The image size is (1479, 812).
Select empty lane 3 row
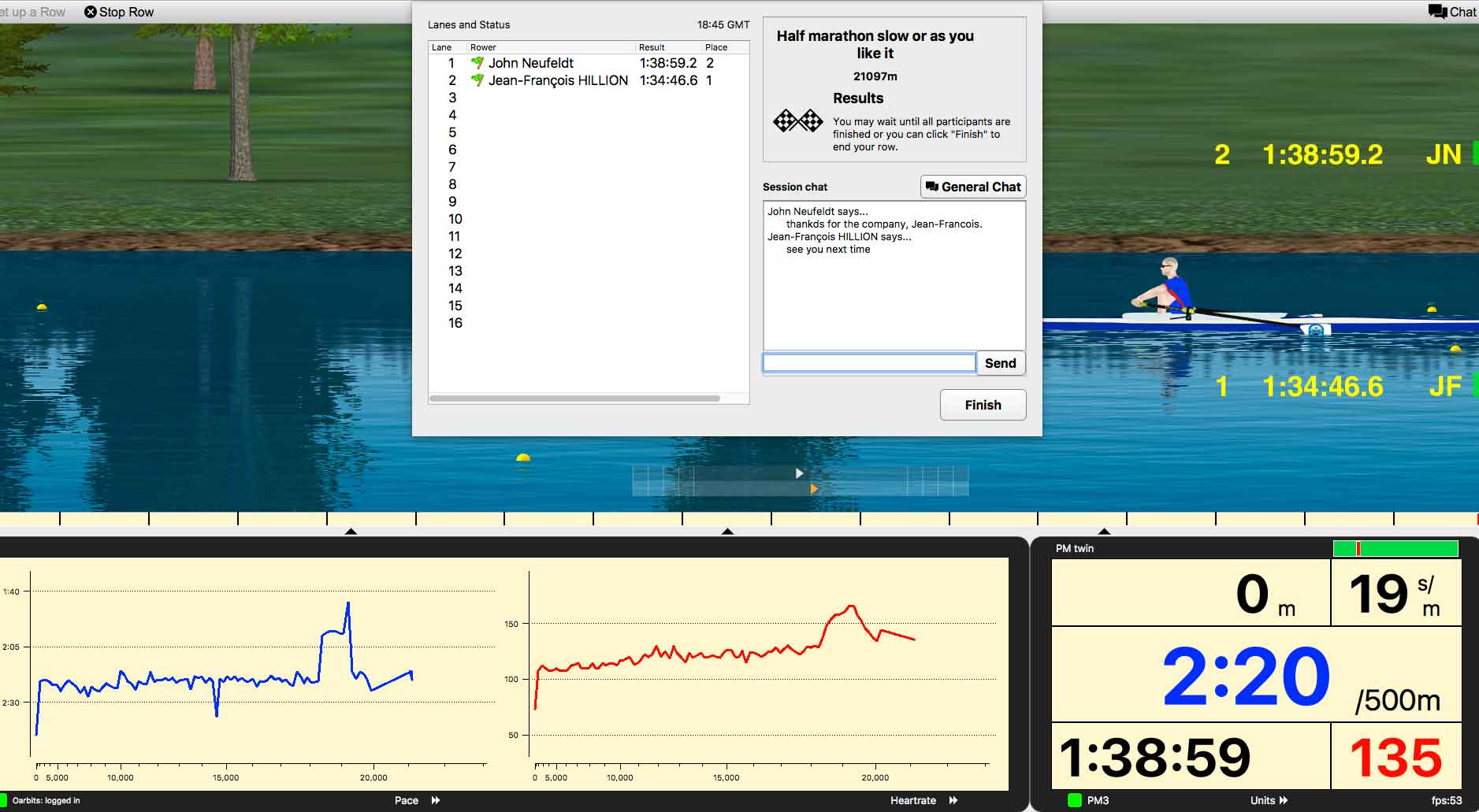click(588, 98)
